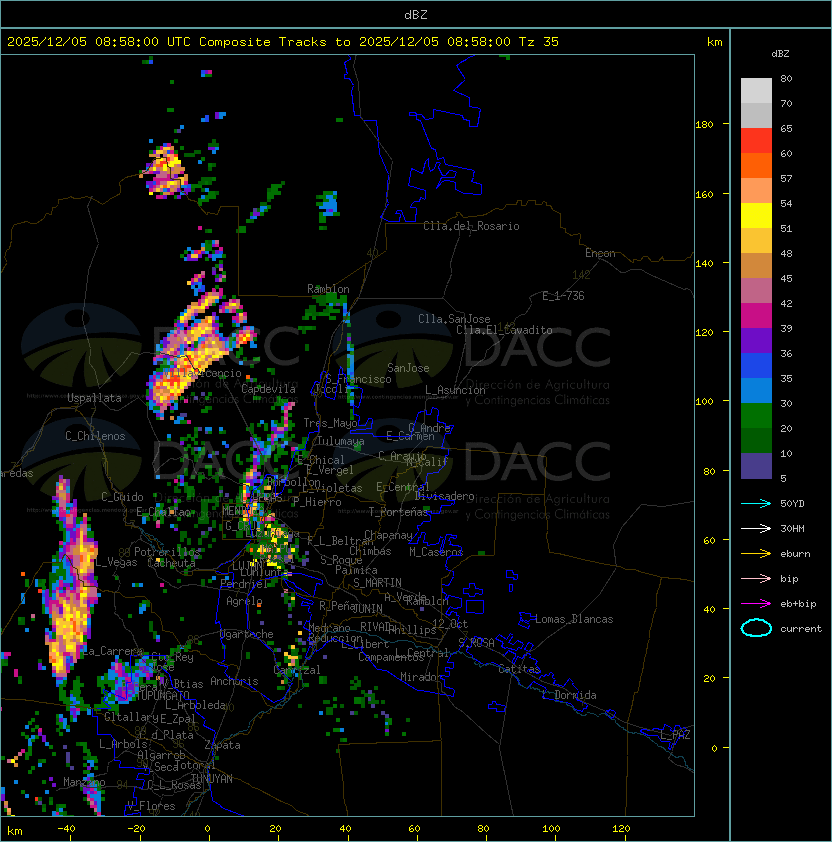Click the isolated blue echo north of Ramblon
832x842 pixels.
pyautogui.click(x=328, y=205)
